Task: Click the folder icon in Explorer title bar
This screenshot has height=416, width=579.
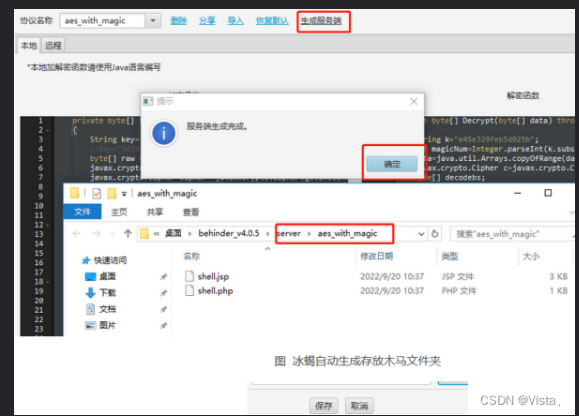Action: coord(75,193)
